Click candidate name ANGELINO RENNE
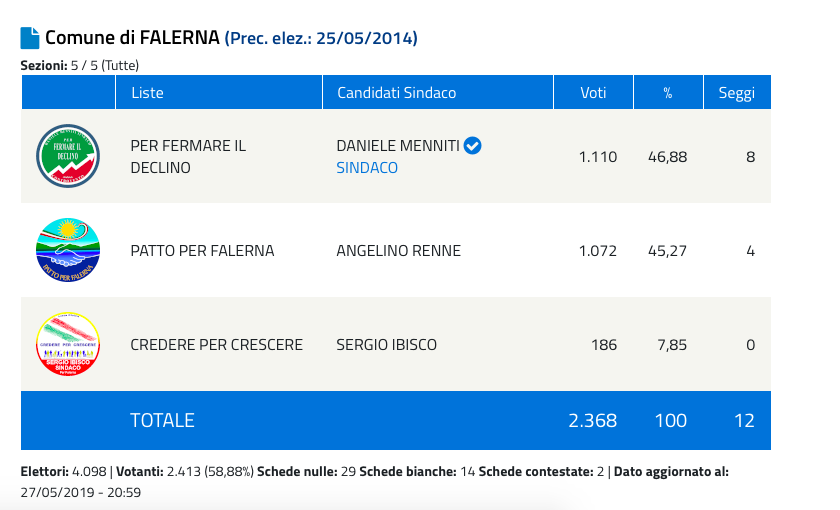 (x=399, y=250)
